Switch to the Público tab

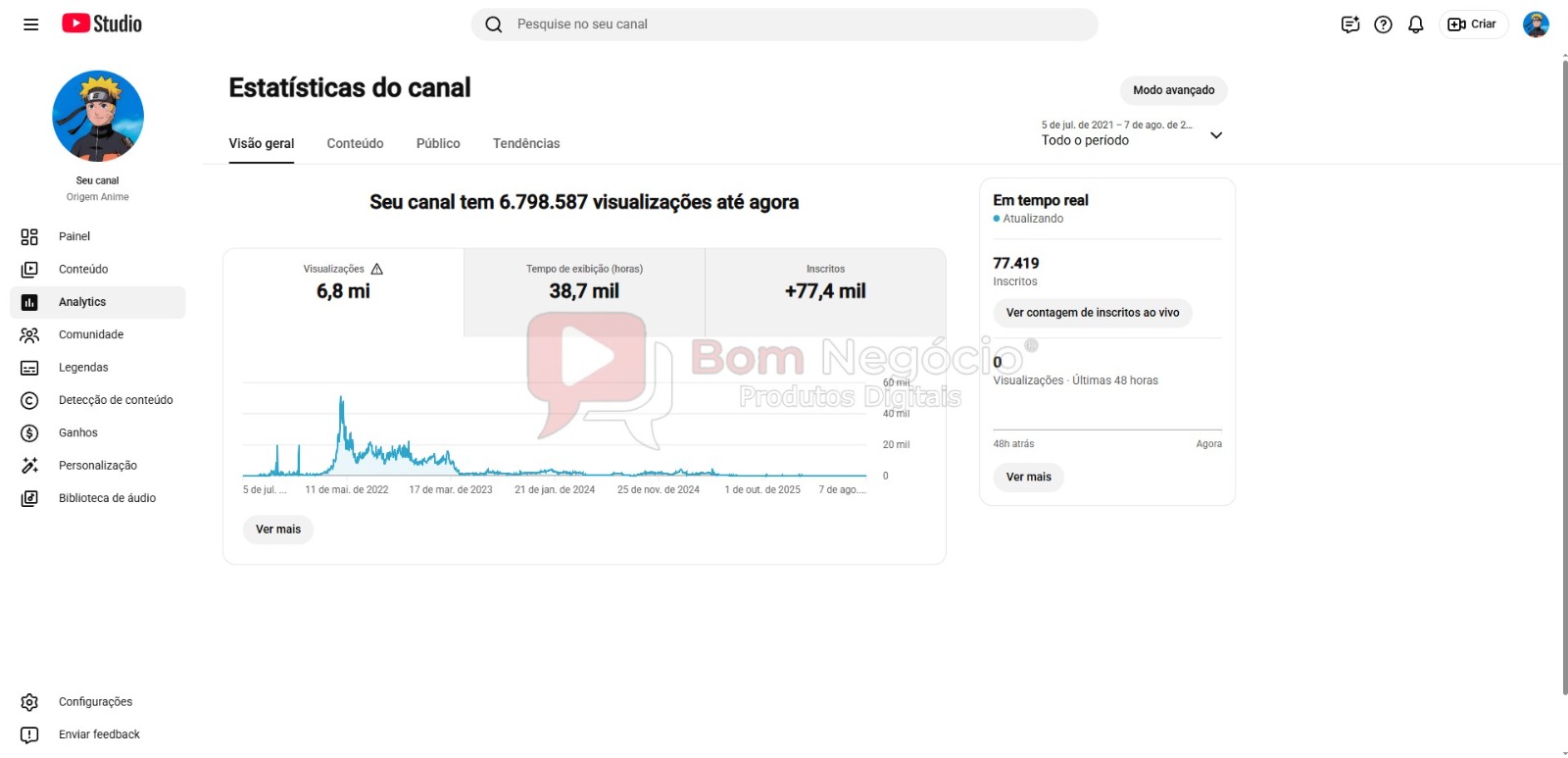[438, 143]
